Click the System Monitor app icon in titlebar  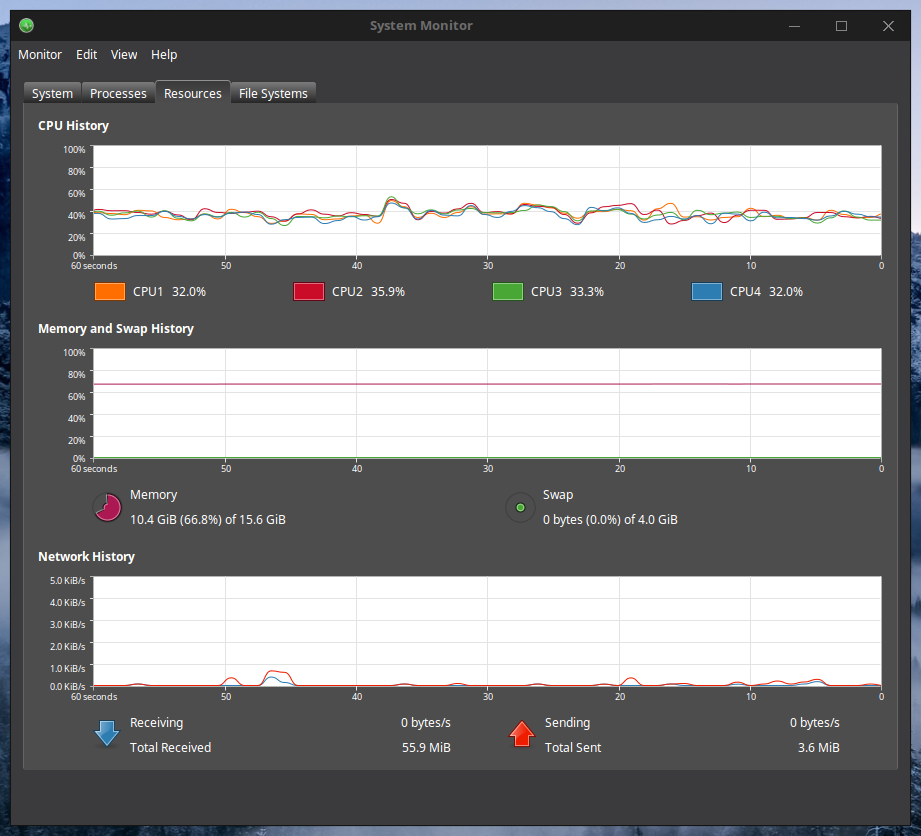point(26,25)
